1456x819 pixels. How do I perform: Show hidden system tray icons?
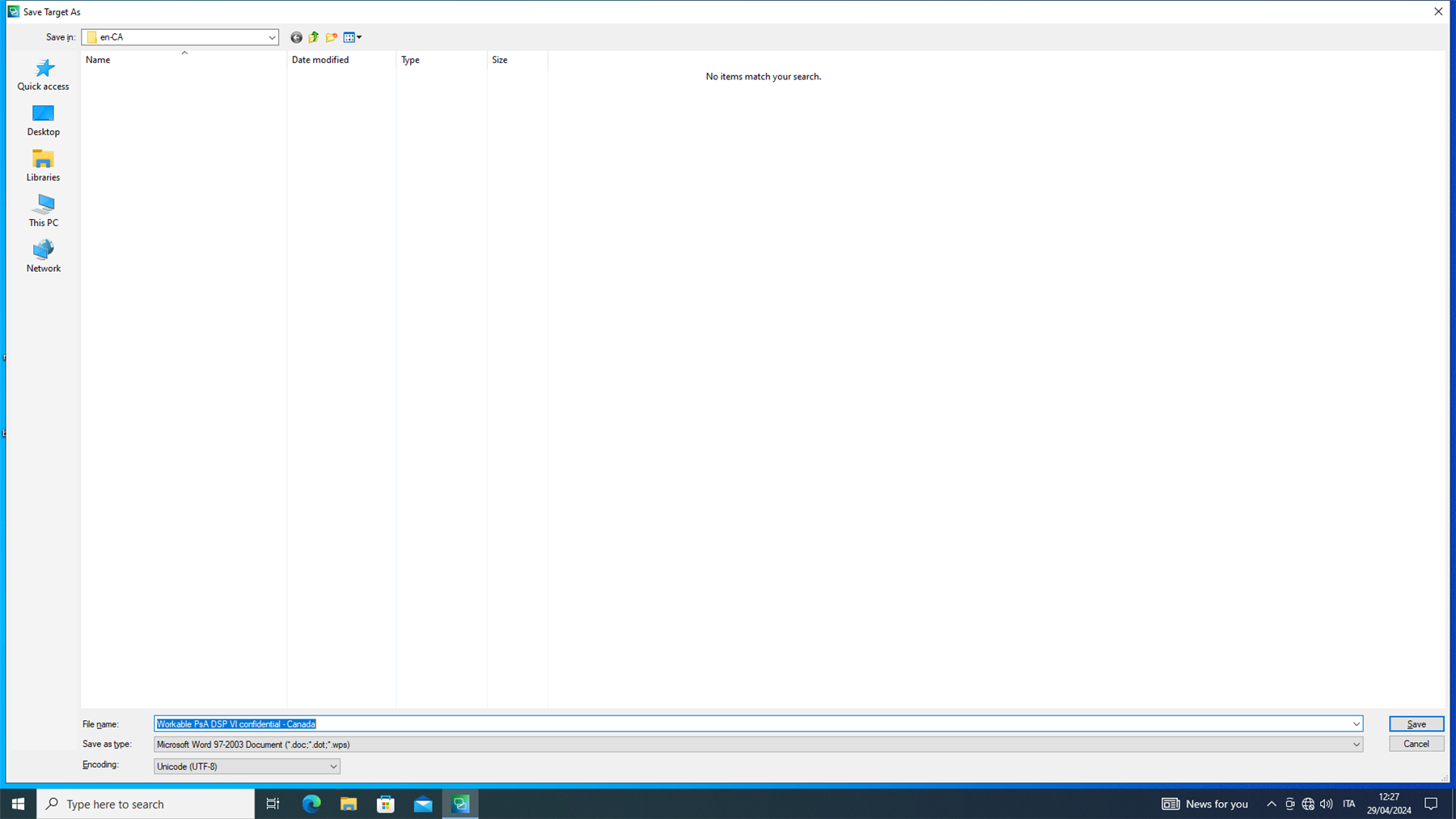coord(1272,804)
